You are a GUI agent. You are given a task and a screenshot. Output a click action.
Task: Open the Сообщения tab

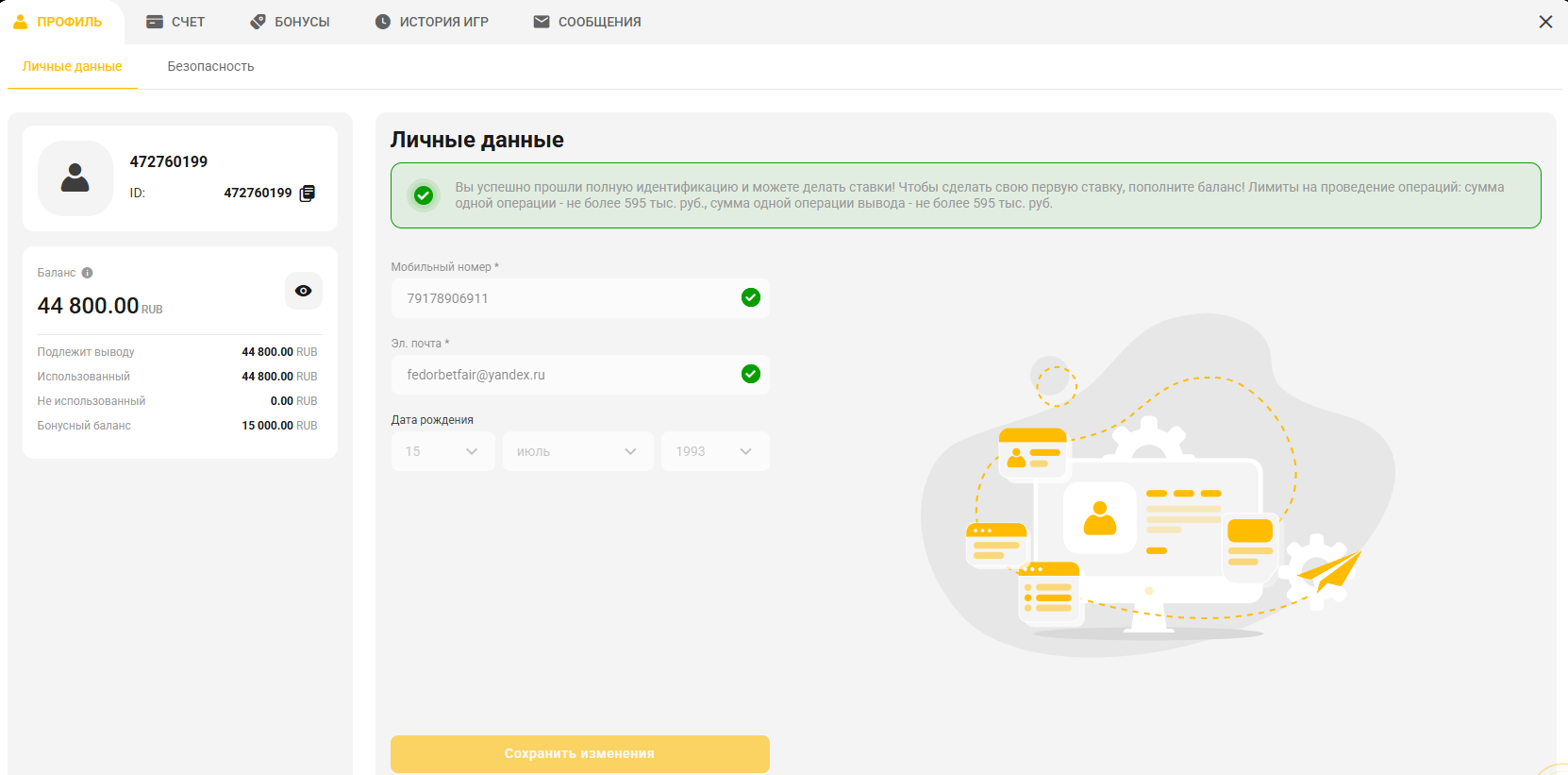coord(587,22)
